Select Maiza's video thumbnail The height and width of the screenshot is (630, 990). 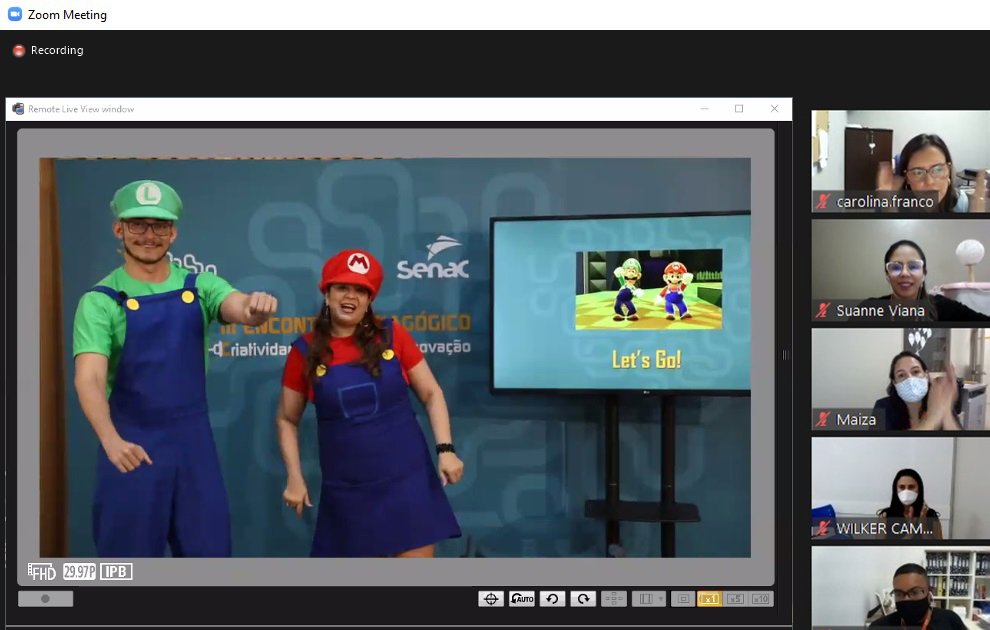pos(900,379)
